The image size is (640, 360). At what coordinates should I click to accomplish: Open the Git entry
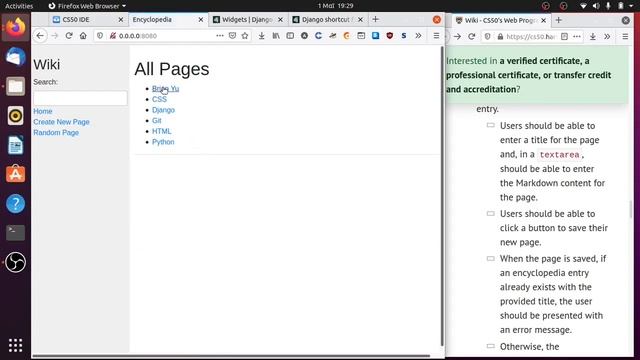(x=157, y=120)
